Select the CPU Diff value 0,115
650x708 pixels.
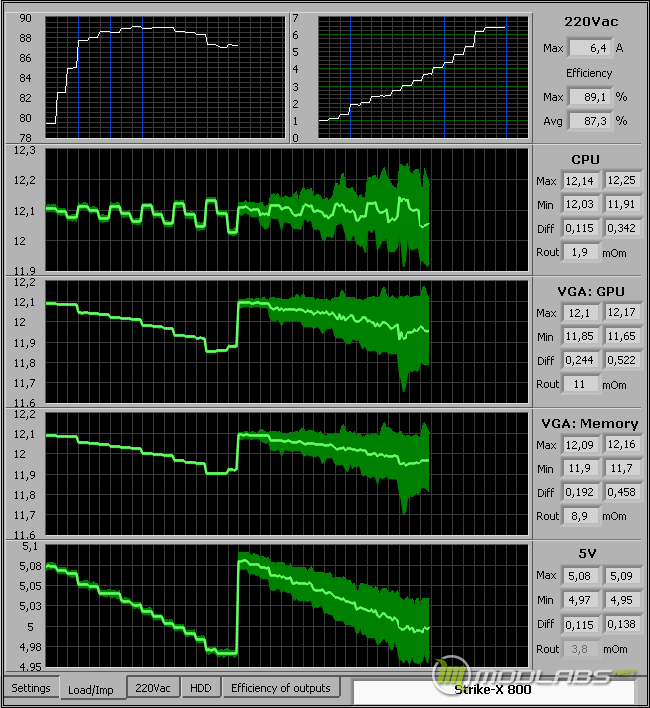coord(580,228)
